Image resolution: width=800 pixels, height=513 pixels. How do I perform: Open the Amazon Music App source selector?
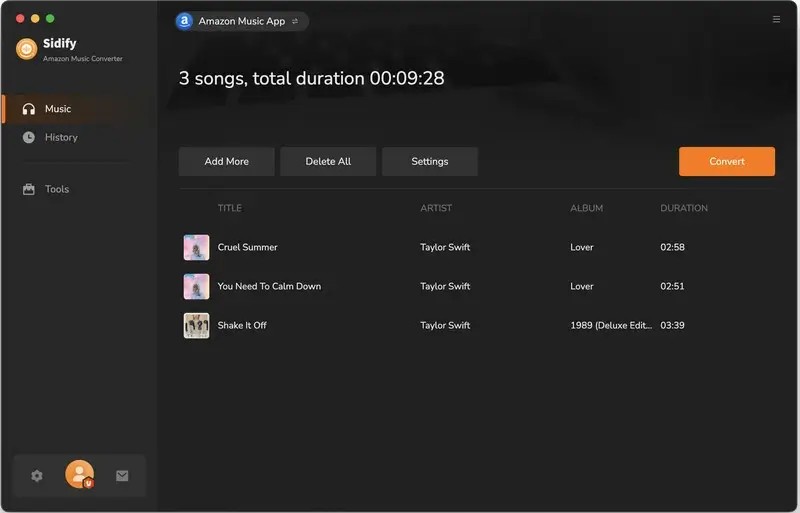coord(242,21)
